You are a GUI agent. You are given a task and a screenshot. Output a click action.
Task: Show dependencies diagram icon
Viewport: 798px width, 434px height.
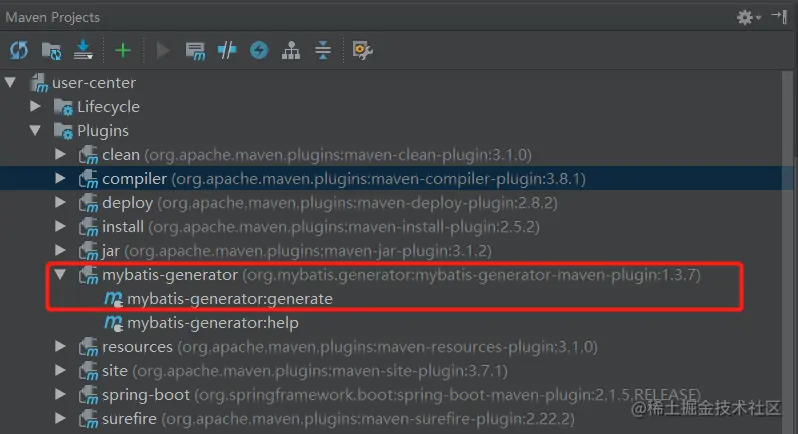pos(291,50)
